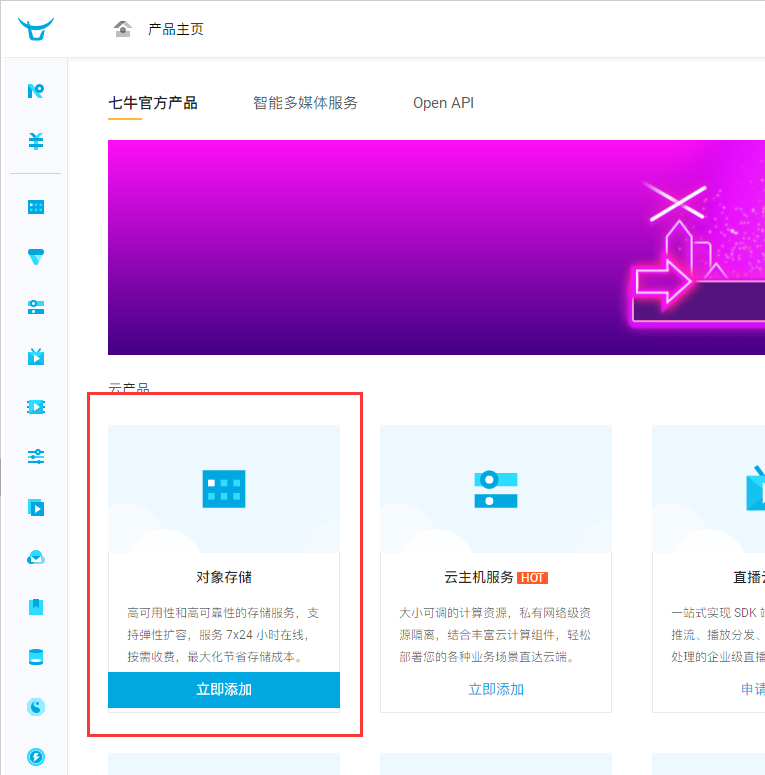
Task: Open the bookmark sidebar icon
Action: [x=36, y=607]
